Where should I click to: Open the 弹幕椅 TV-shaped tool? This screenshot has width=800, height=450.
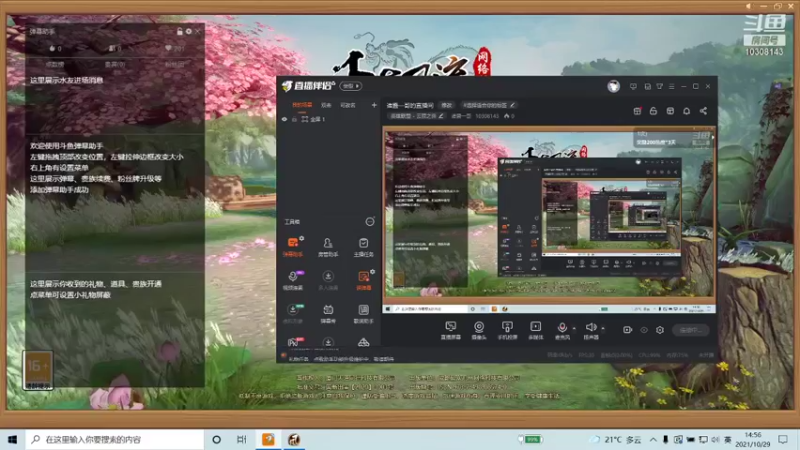click(x=328, y=313)
